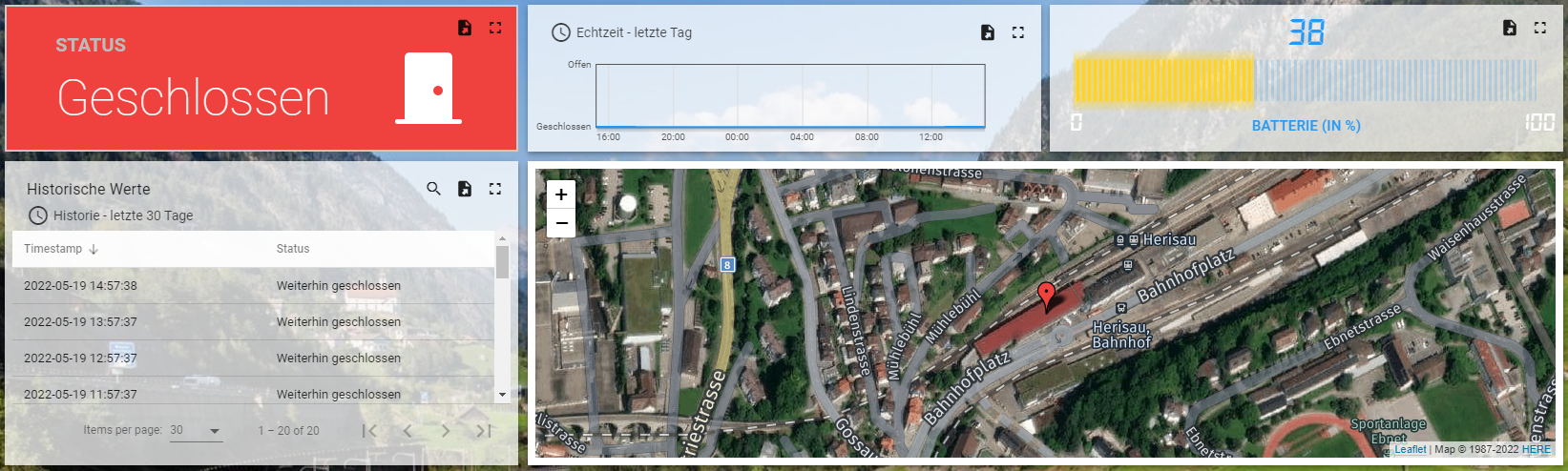Sort table by Timestamp column
The height and width of the screenshot is (471, 1568).
53,249
